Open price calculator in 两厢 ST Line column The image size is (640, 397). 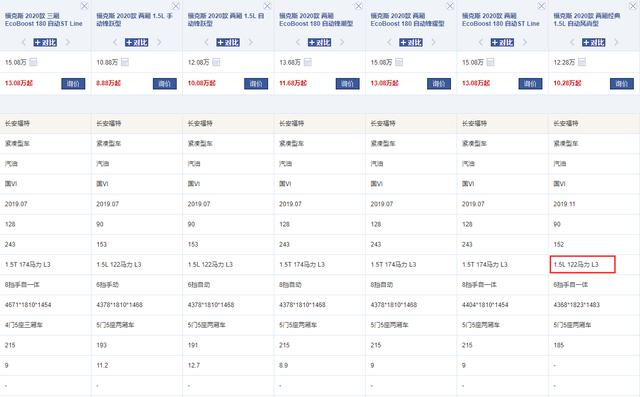pos(491,62)
